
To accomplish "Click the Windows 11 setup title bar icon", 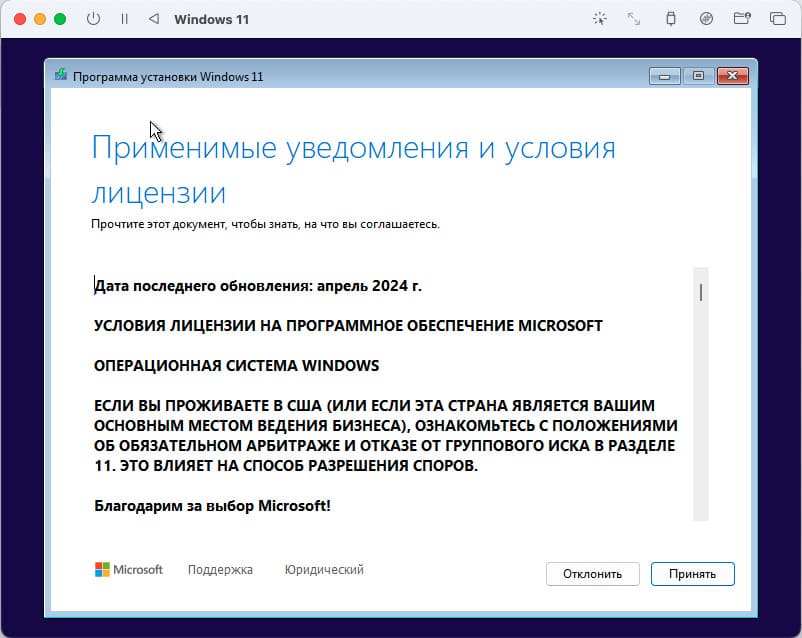I will (x=62, y=76).
